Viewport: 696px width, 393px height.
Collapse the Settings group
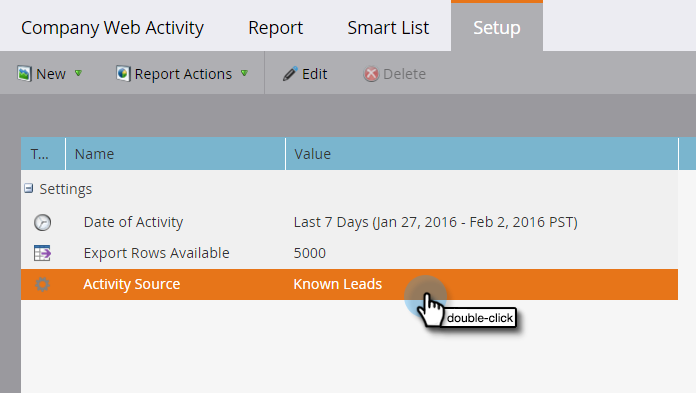click(x=28, y=189)
